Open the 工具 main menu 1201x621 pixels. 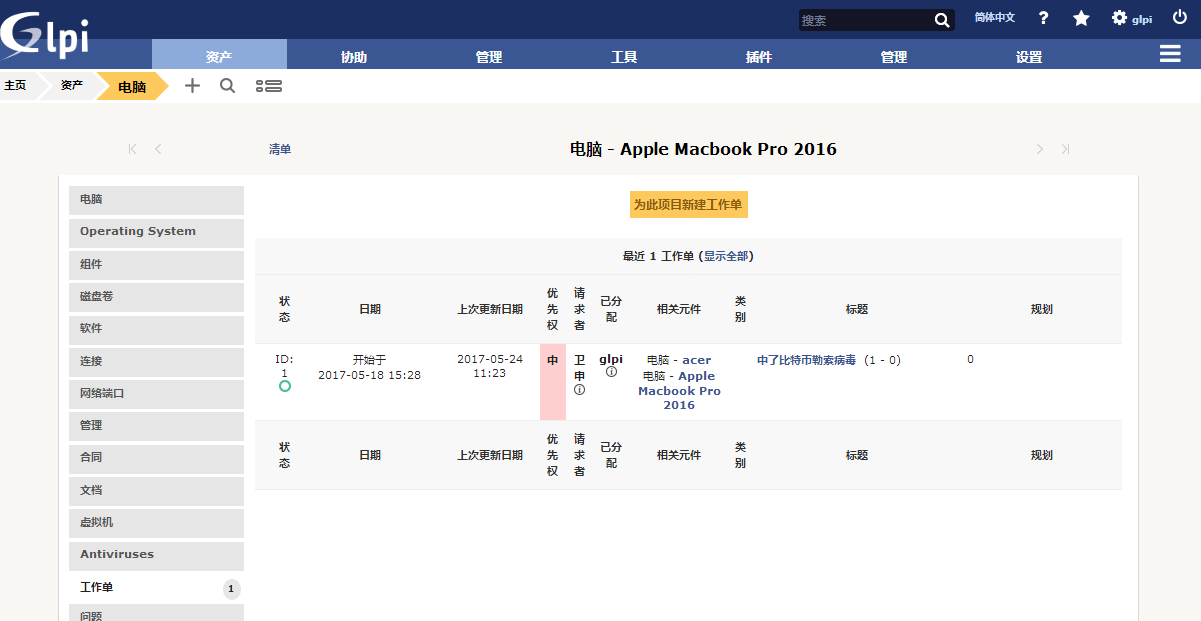pyautogui.click(x=624, y=57)
